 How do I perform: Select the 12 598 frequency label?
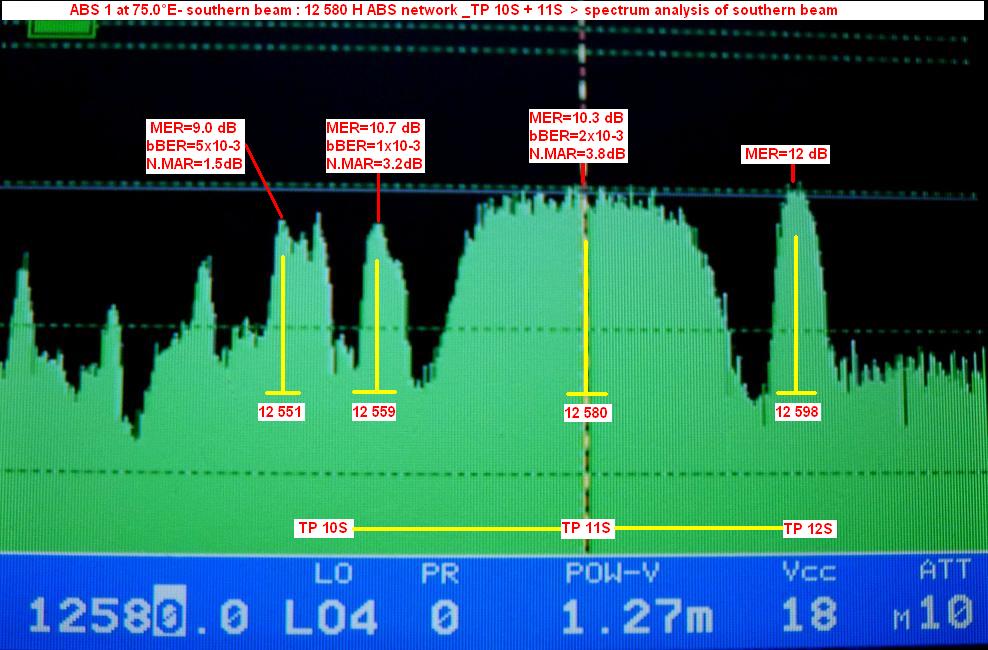tap(798, 411)
